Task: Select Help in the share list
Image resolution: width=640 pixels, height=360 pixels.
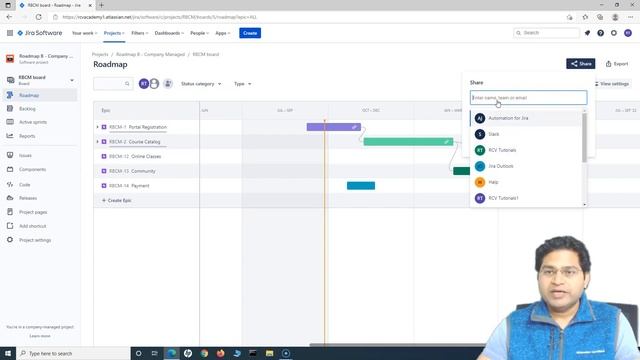Action: click(x=526, y=182)
